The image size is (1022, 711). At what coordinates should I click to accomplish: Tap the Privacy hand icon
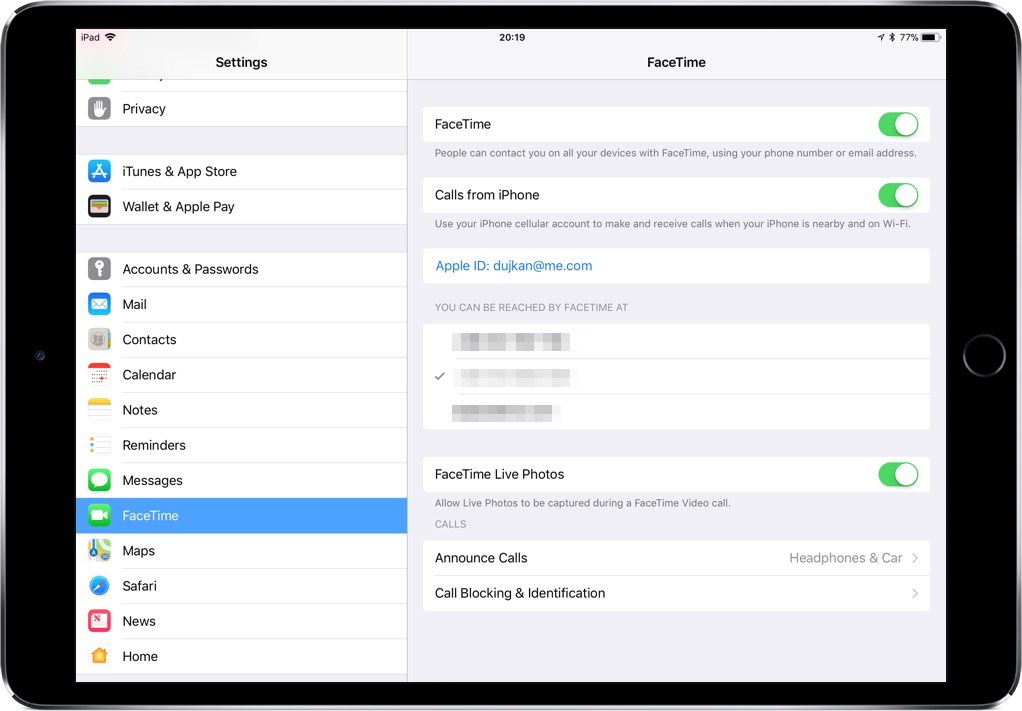point(99,109)
